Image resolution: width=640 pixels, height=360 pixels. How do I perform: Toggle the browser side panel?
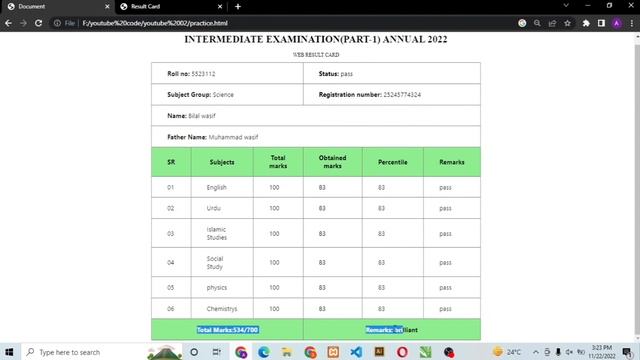(601, 23)
